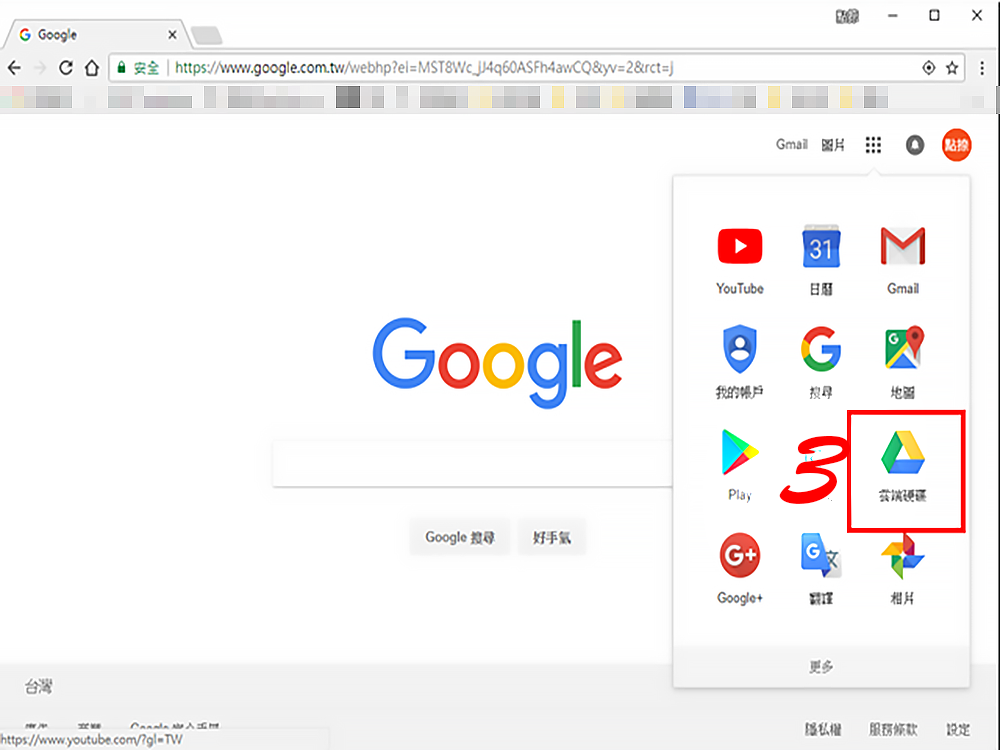1000x750 pixels.
Task: Reload the page
Action: pos(66,68)
